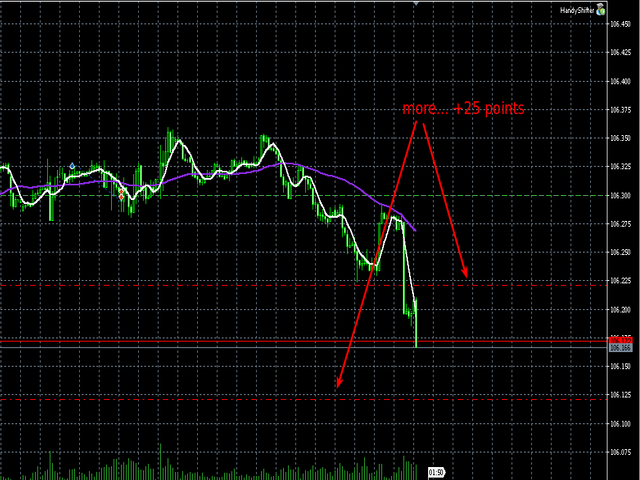Screen dimensions: 640x480
Task: Click the 01:50 timer label
Action: tap(436, 473)
